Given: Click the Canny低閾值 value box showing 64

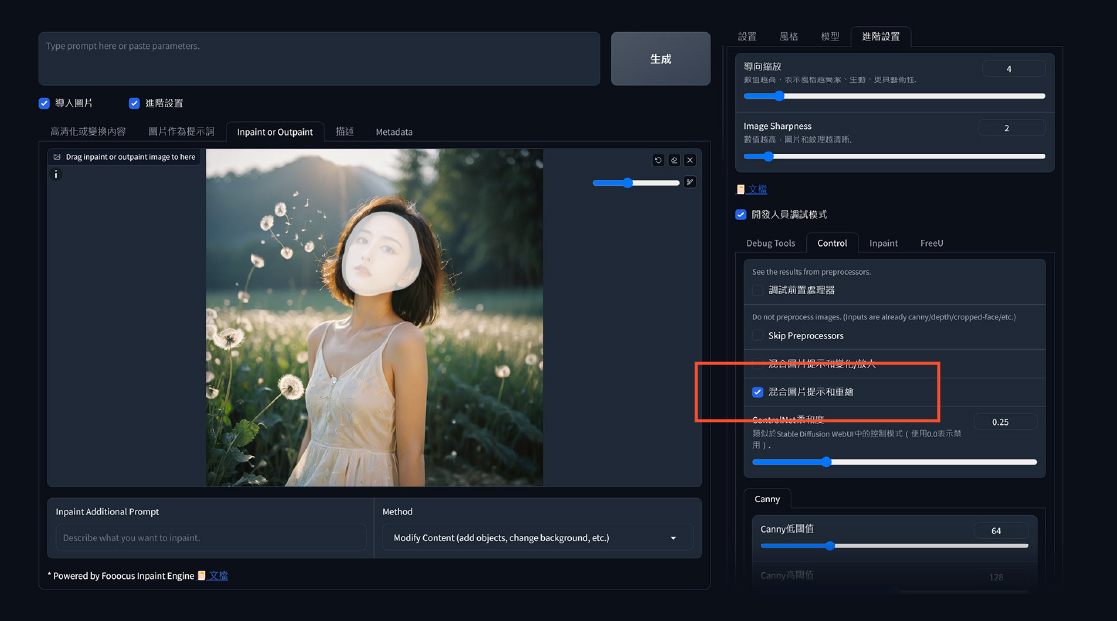Looking at the screenshot, I should (x=1000, y=531).
